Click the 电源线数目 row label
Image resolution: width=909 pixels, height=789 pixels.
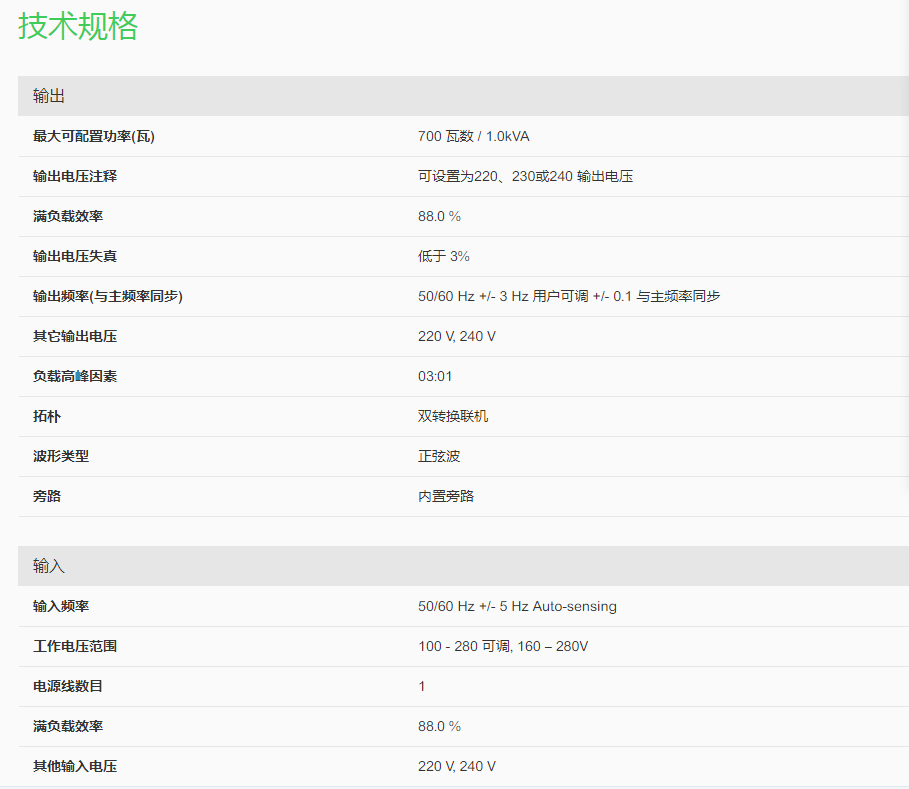tap(68, 686)
